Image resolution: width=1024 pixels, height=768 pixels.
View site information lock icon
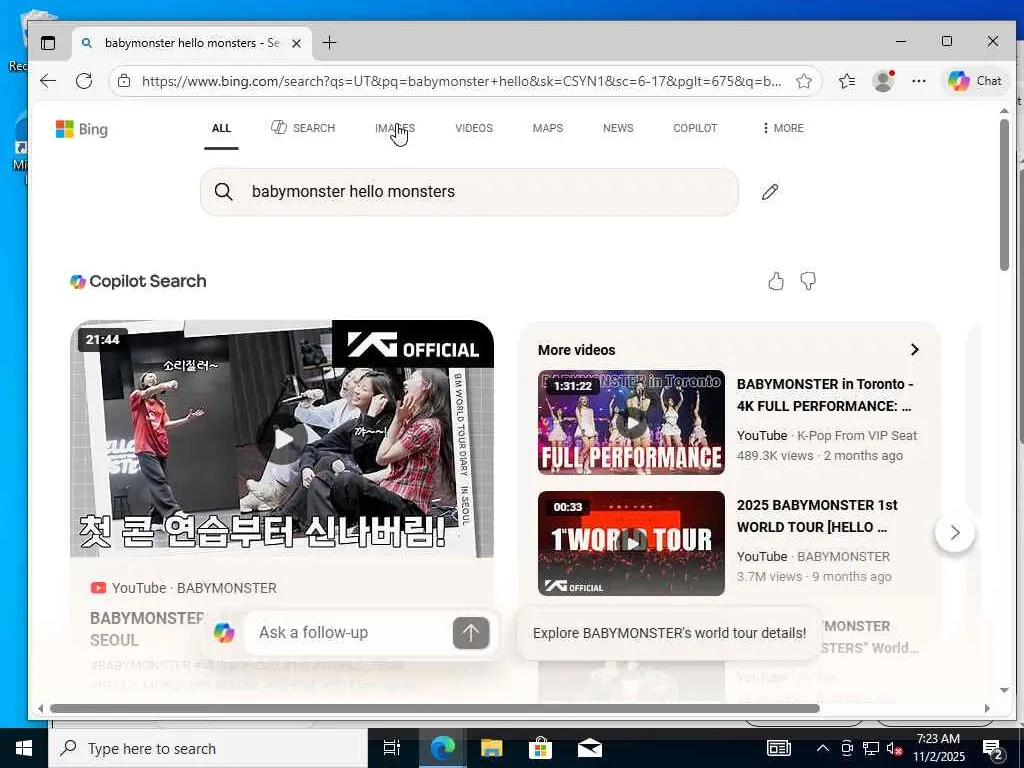pyautogui.click(x=124, y=81)
